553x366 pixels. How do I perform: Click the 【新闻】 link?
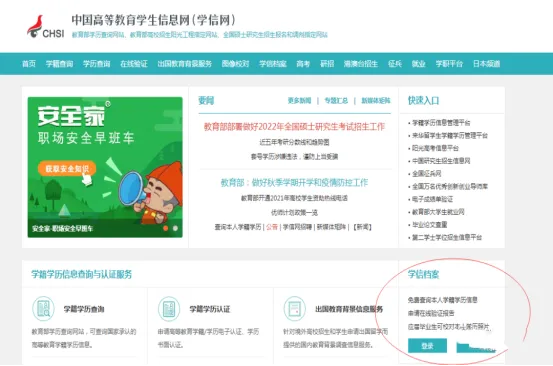pos(363,227)
